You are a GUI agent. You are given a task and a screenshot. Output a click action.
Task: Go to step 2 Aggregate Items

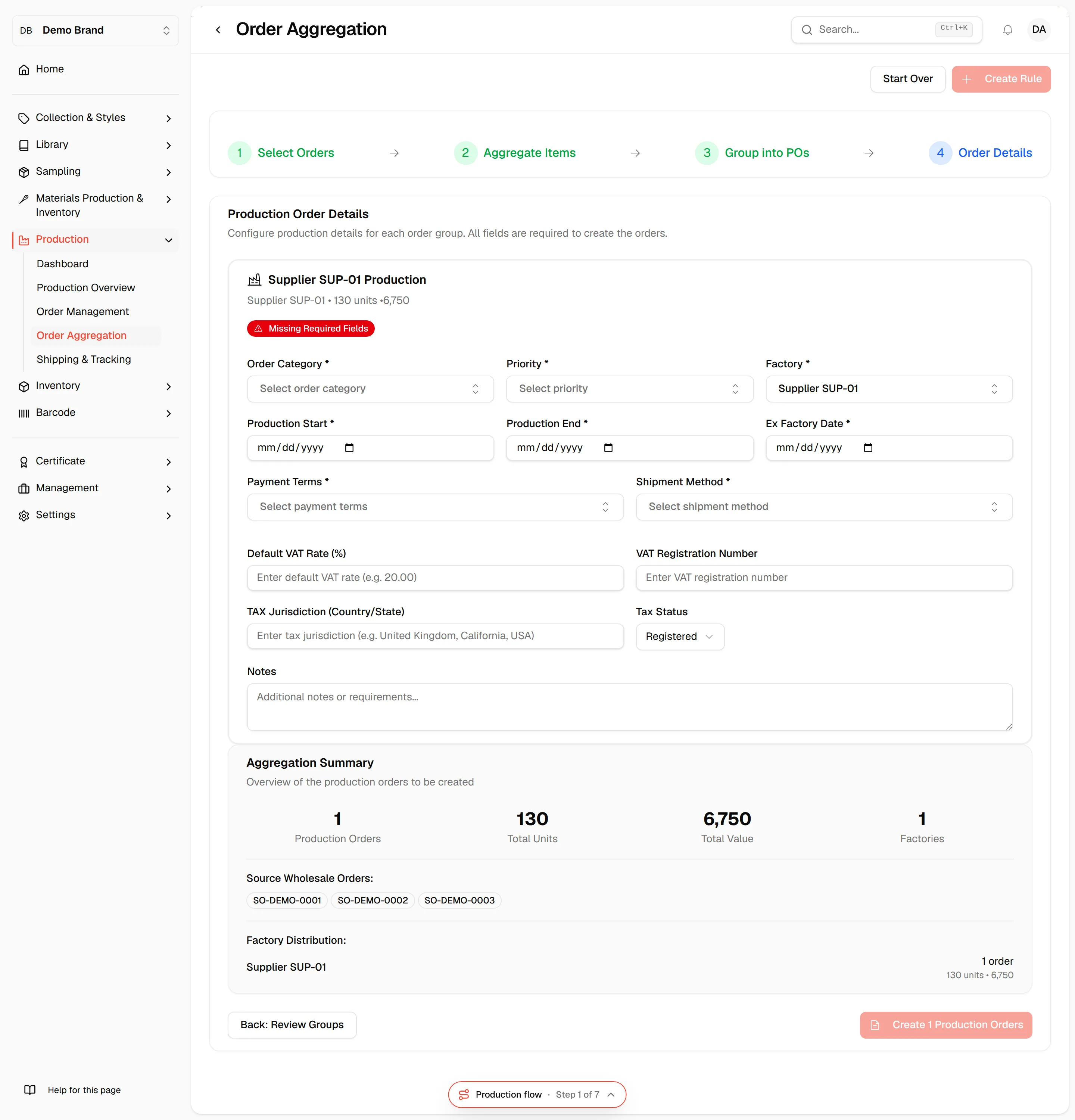(x=515, y=153)
